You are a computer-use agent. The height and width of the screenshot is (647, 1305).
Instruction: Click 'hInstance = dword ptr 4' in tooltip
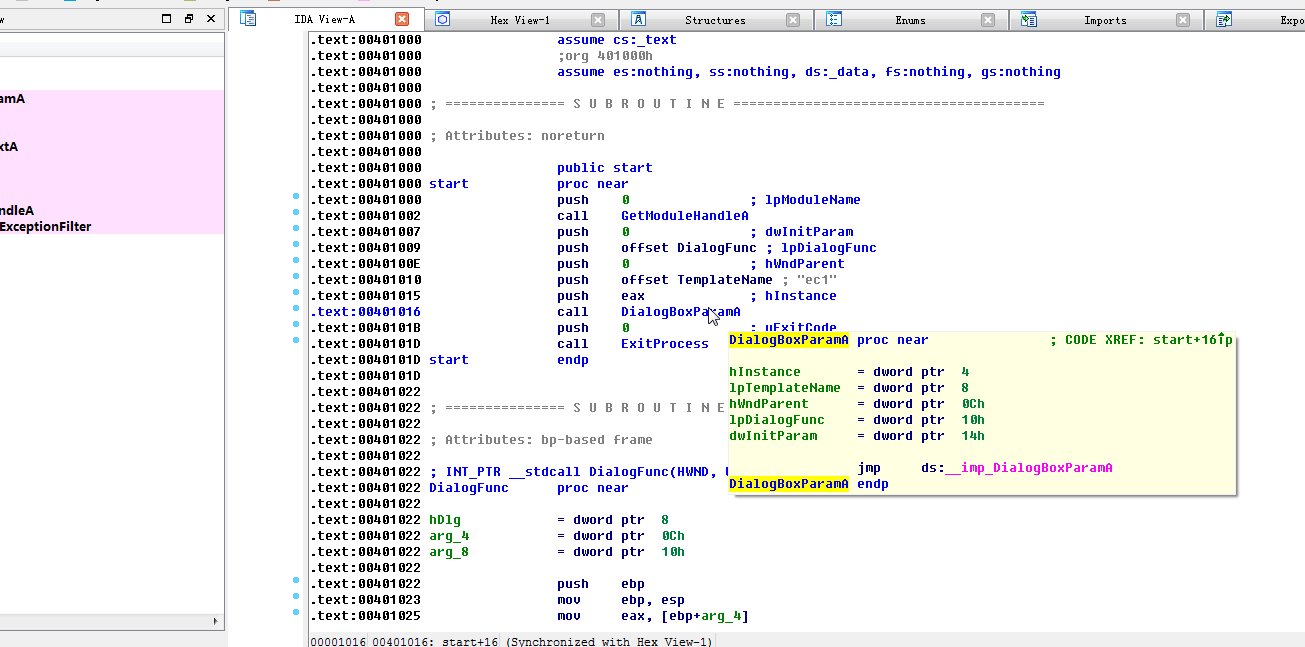pos(849,372)
